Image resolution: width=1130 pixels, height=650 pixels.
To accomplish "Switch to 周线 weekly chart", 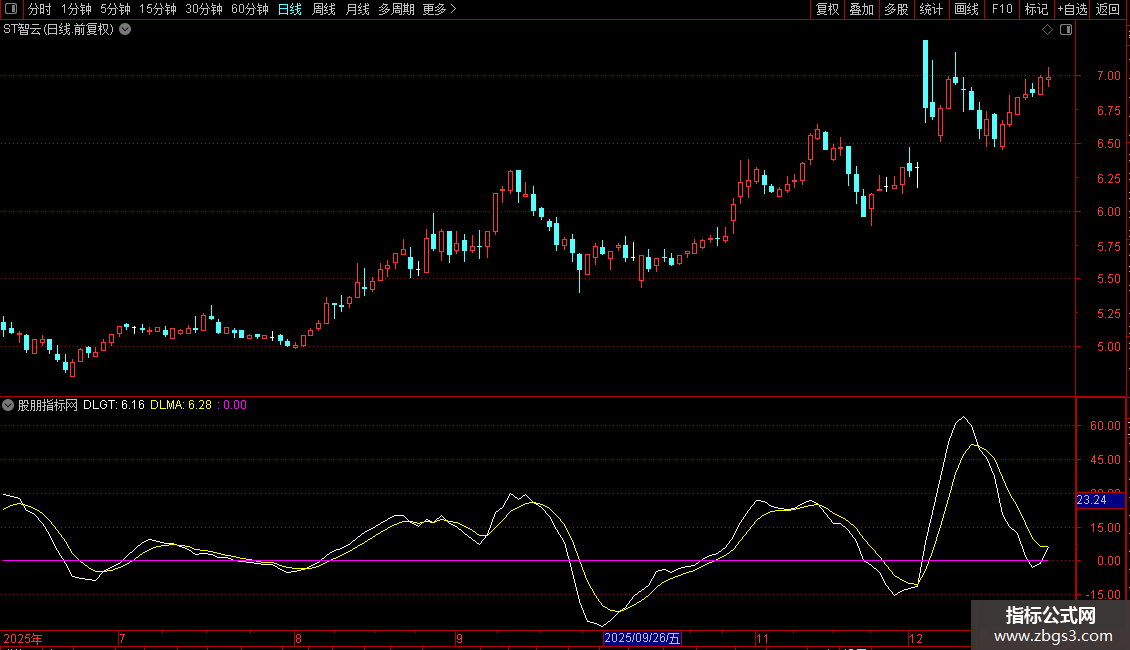I will click(324, 9).
